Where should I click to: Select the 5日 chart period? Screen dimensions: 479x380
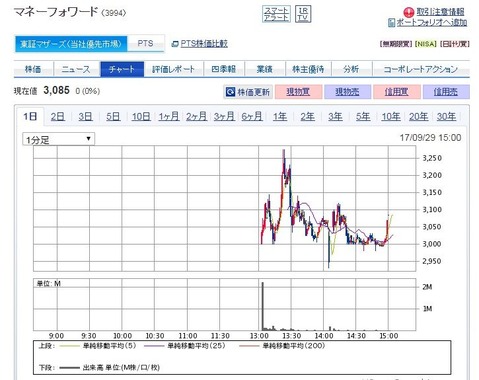[113, 116]
